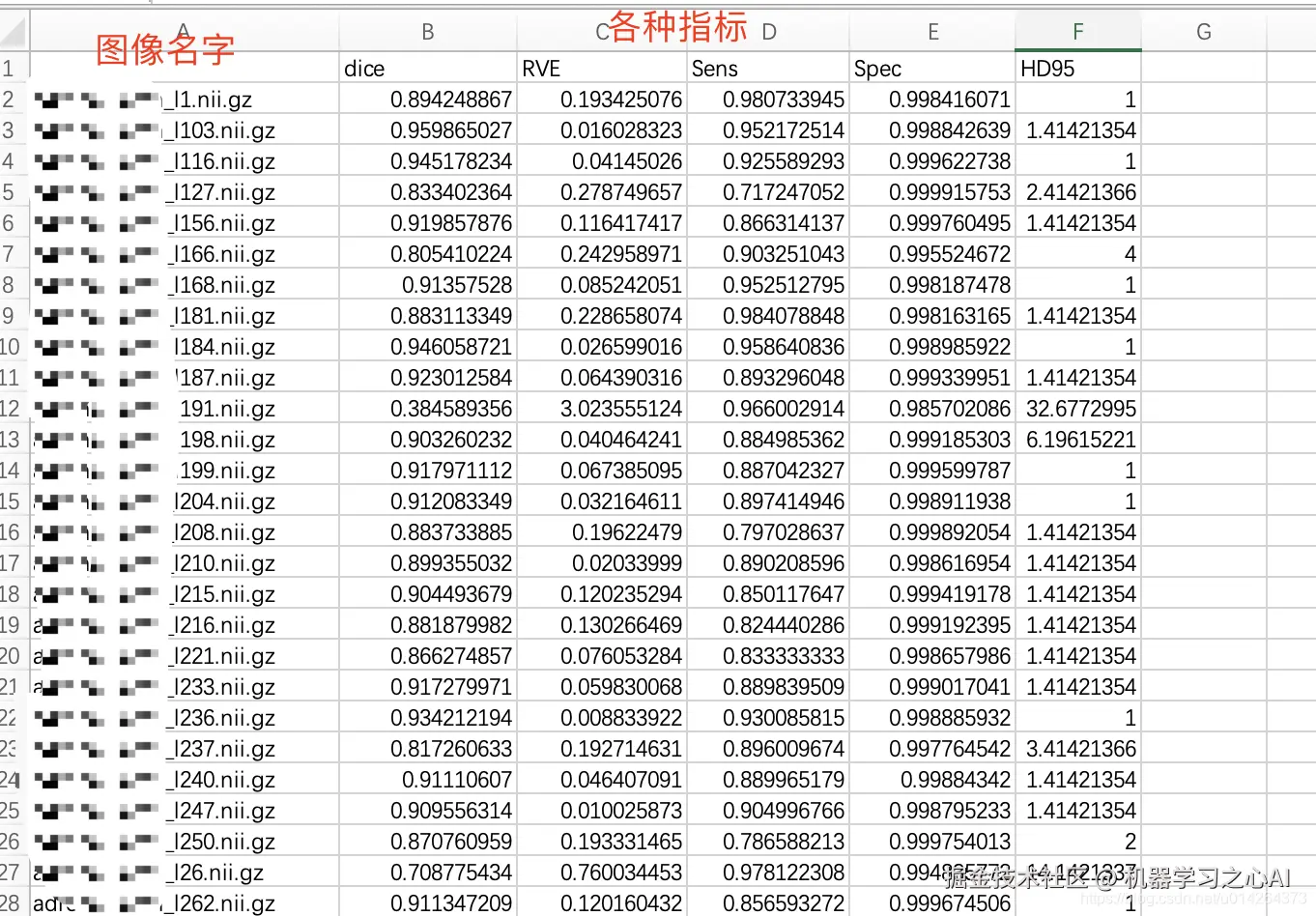Select low dice value 0.384589356
This screenshot has height=916, width=1316.
pos(428,409)
